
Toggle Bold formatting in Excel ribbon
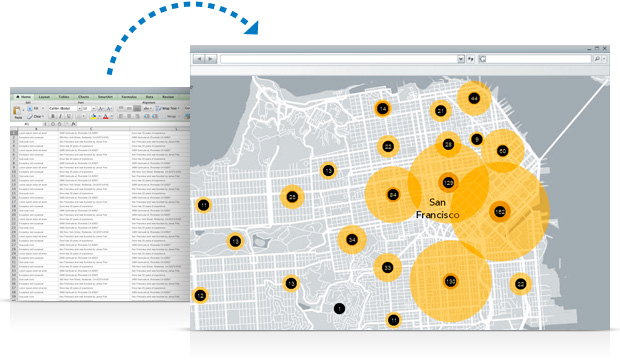coord(53,116)
